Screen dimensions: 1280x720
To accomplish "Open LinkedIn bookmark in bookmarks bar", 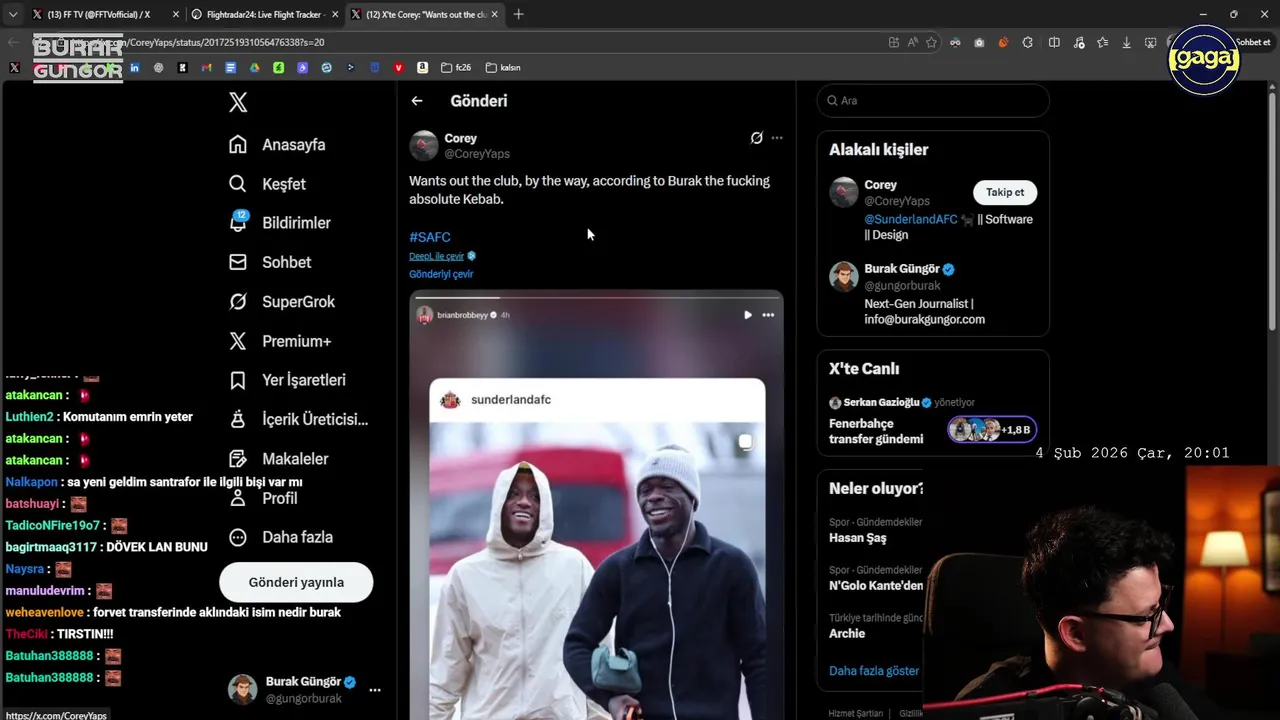I will coord(134,68).
